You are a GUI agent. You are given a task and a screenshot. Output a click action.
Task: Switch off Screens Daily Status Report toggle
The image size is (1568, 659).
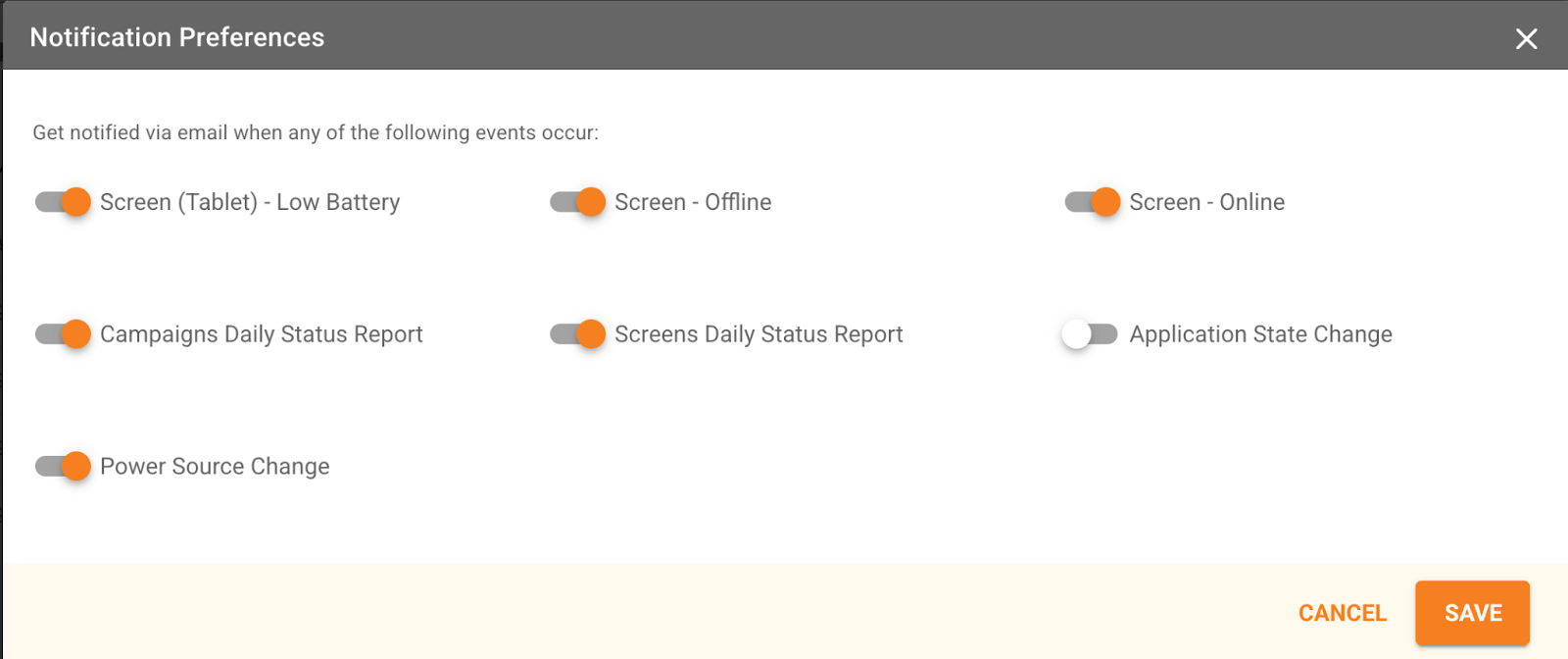pyautogui.click(x=577, y=334)
